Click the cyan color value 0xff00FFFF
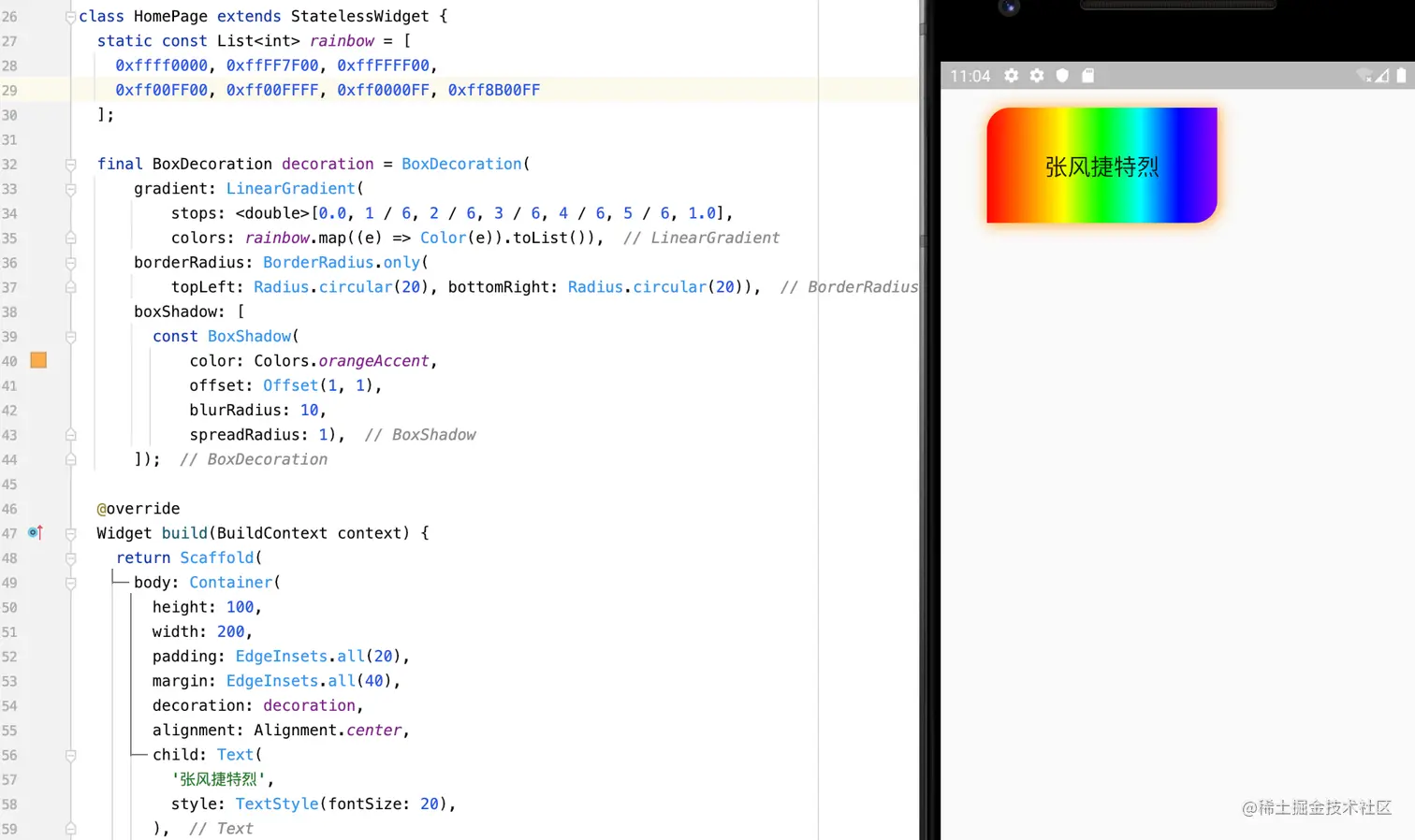1415x840 pixels. 272,90
